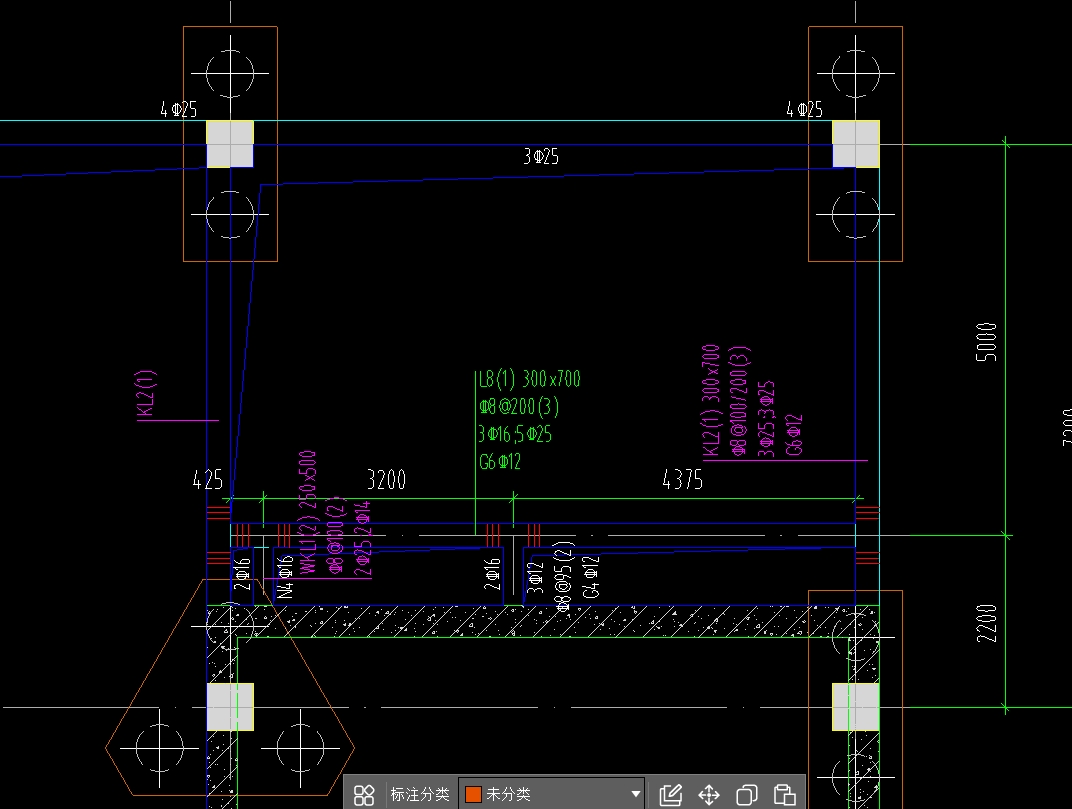Screen dimensions: 1072x809
Task: Open the annotation category grid icon
Action: 364,795
